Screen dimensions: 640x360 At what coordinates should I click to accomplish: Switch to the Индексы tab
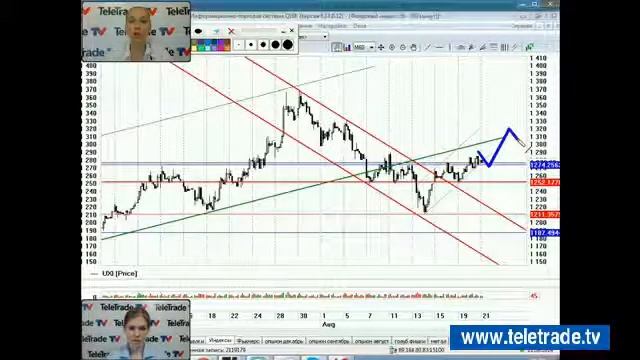pyautogui.click(x=220, y=340)
